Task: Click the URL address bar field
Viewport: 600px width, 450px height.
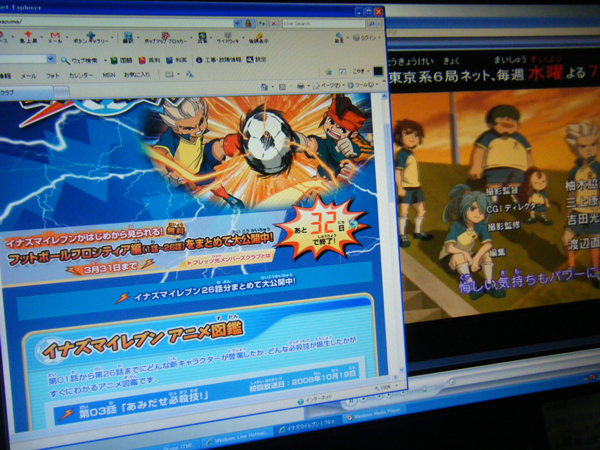Action: point(116,22)
